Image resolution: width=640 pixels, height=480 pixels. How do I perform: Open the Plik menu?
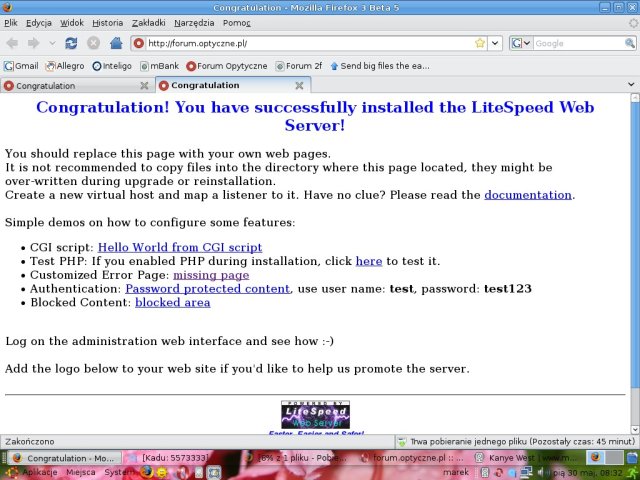pos(11,23)
